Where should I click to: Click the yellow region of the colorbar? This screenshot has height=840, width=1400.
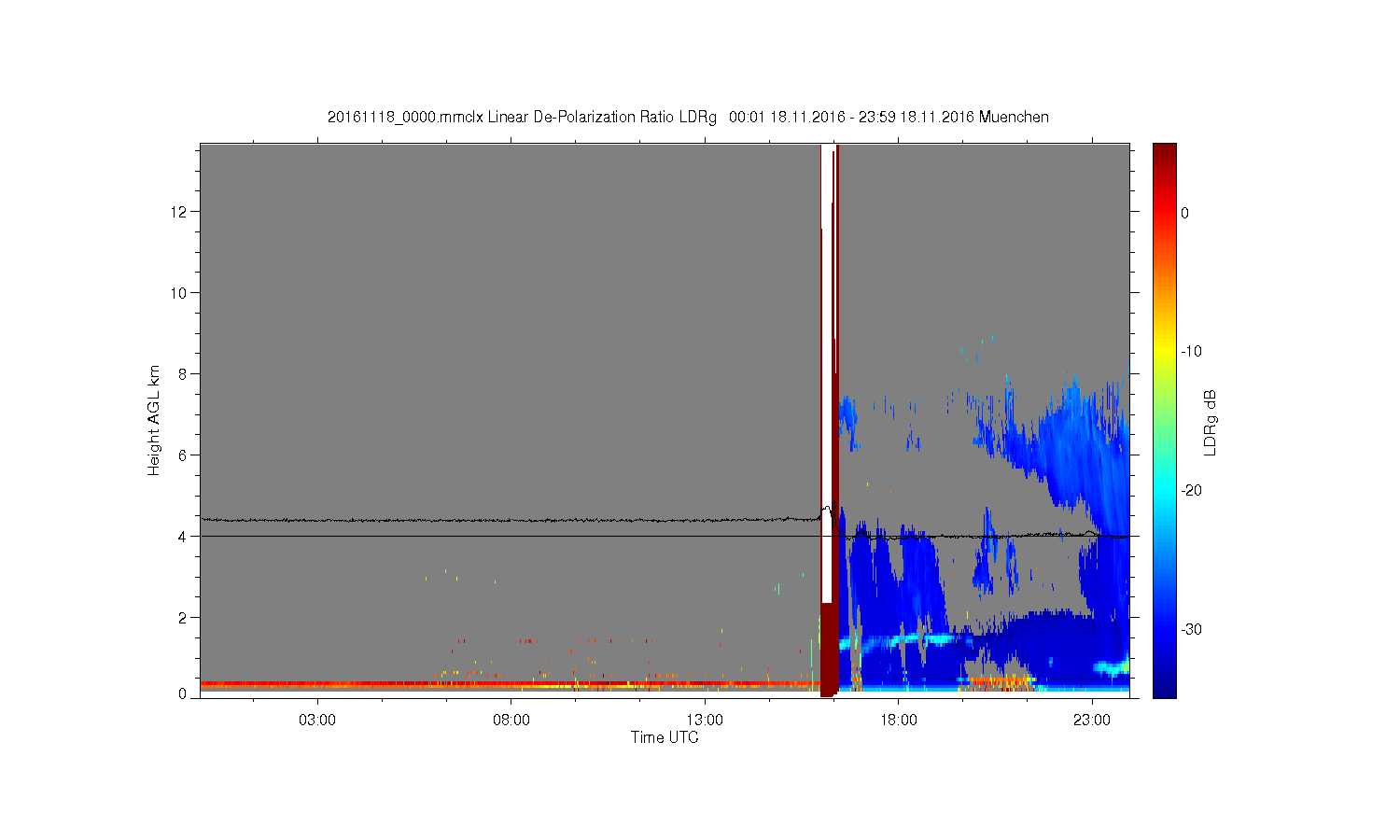(x=1164, y=352)
